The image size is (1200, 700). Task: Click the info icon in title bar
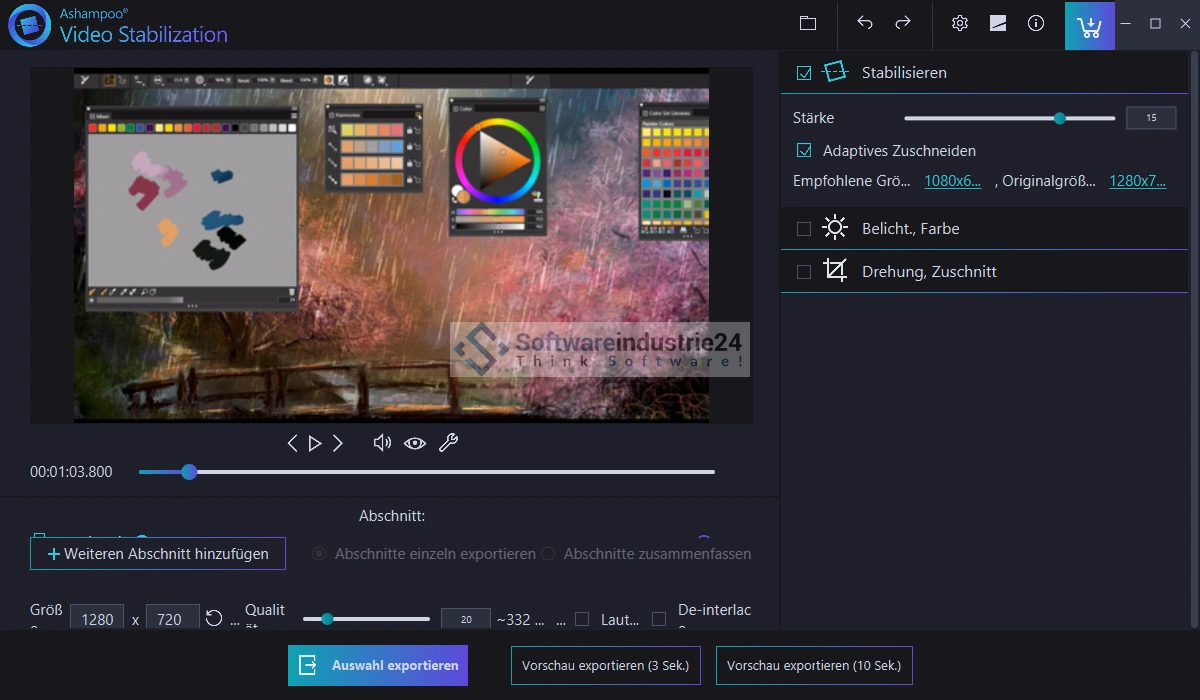1036,23
